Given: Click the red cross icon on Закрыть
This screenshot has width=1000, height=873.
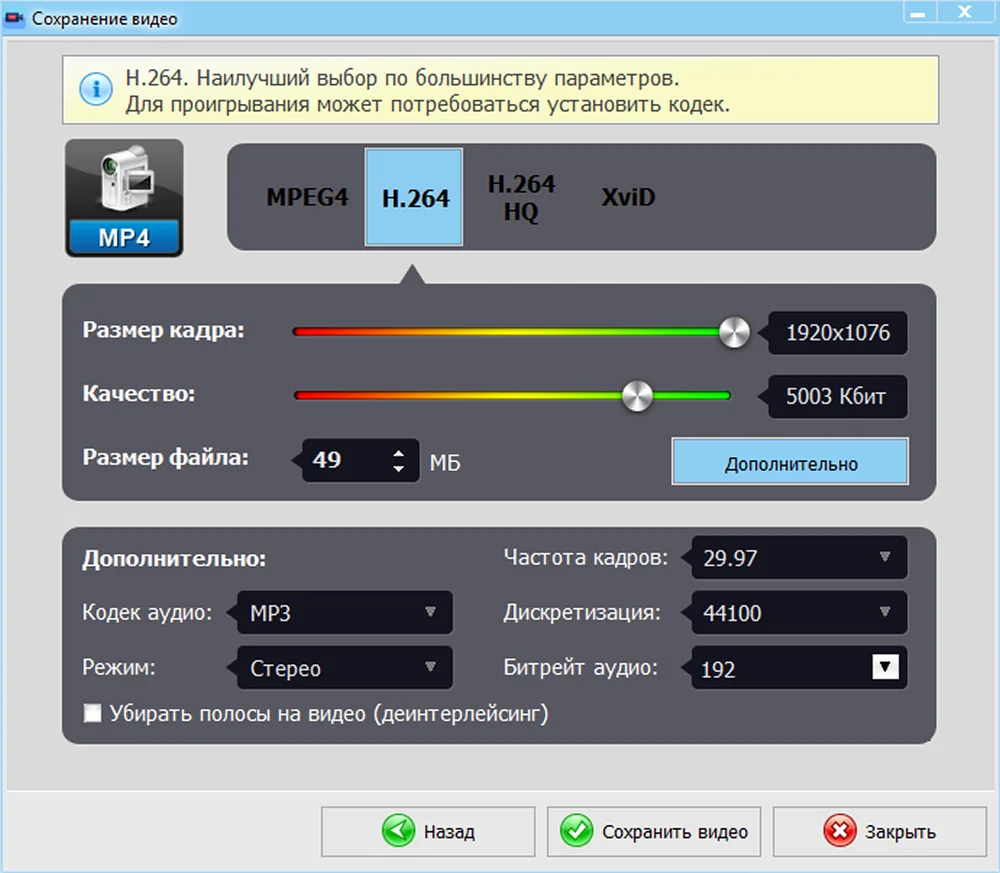Looking at the screenshot, I should [840, 831].
